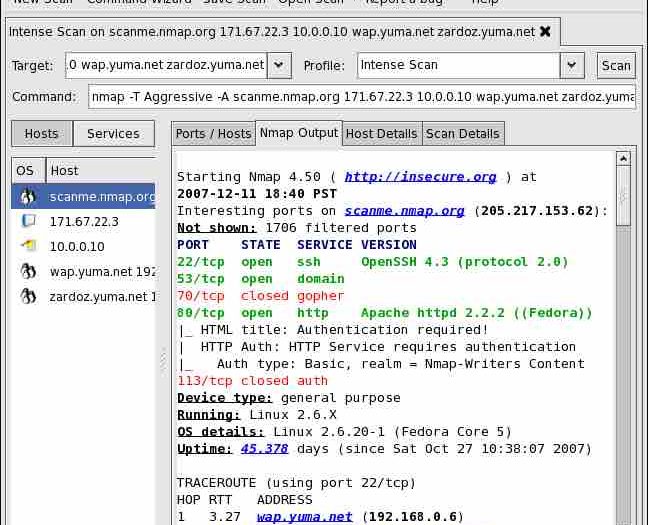Click the Apache httpd 2.2.2 version text
This screenshot has width=648, height=525.
coord(476,313)
